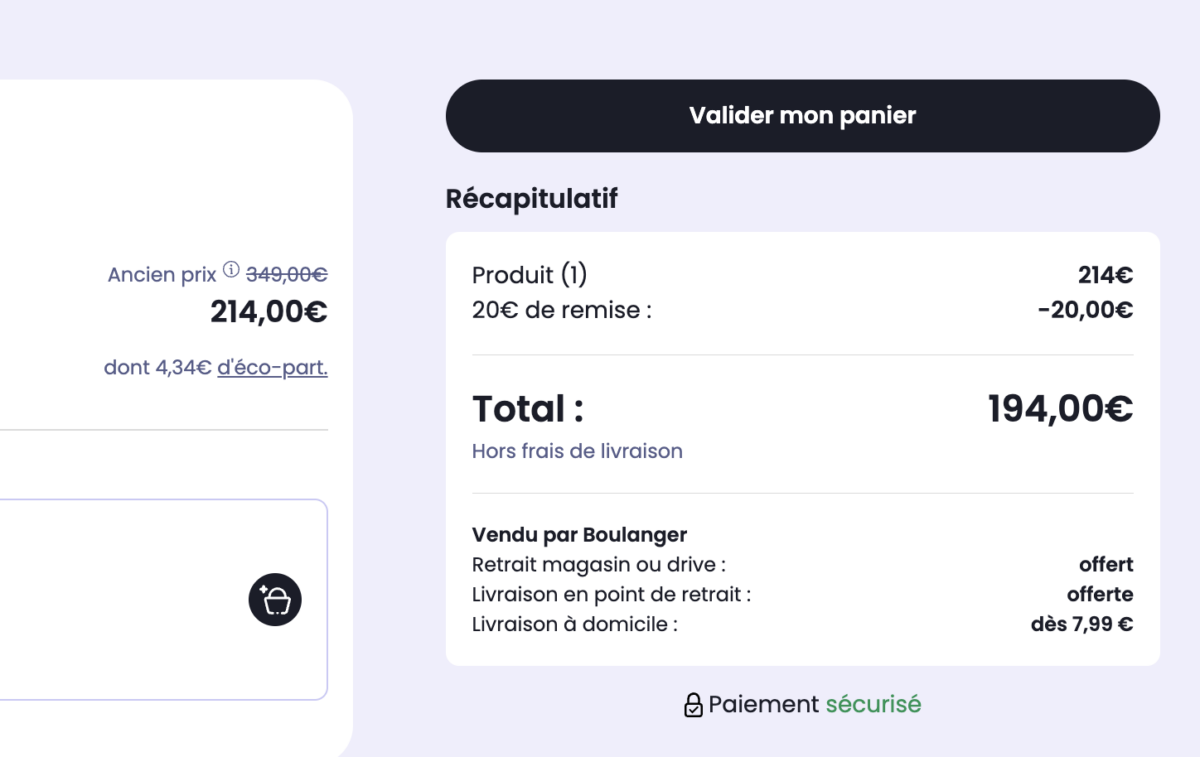Click the 20€ de remise label

pyautogui.click(x=561, y=310)
